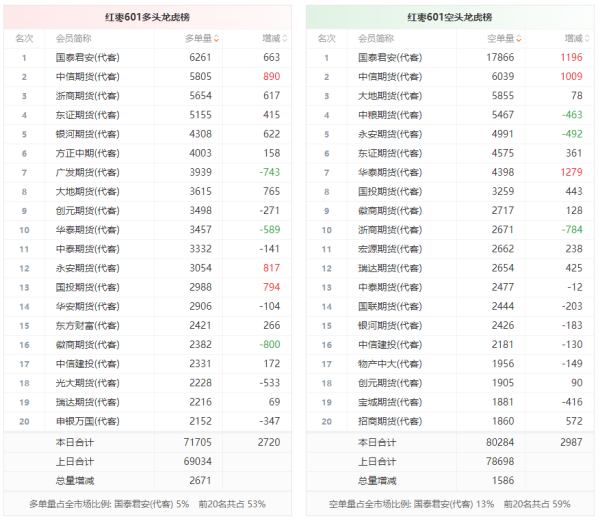Viewport: 600px width, 521px height.
Task: Select 浙商期货(代客) in short table
Action: click(390, 230)
